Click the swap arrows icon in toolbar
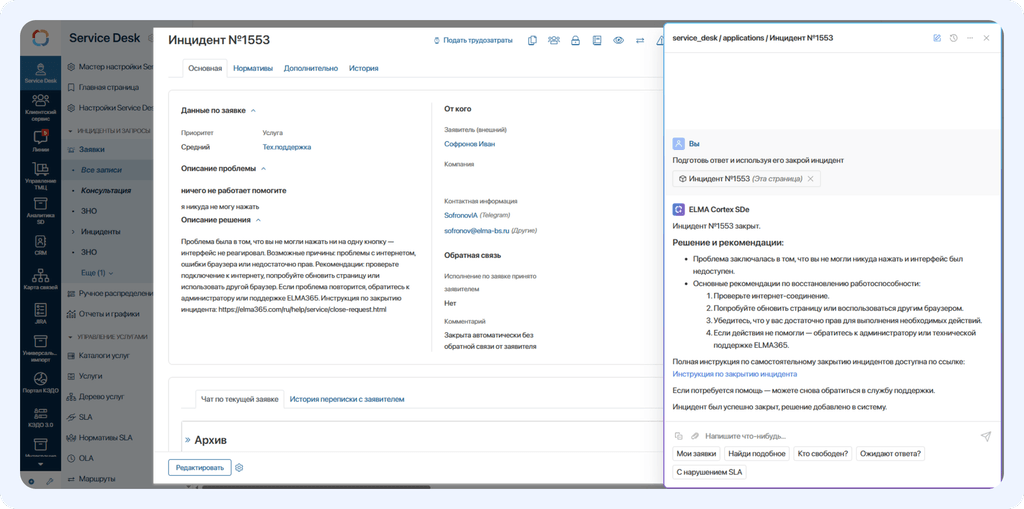The width and height of the screenshot is (1024, 509). point(640,41)
